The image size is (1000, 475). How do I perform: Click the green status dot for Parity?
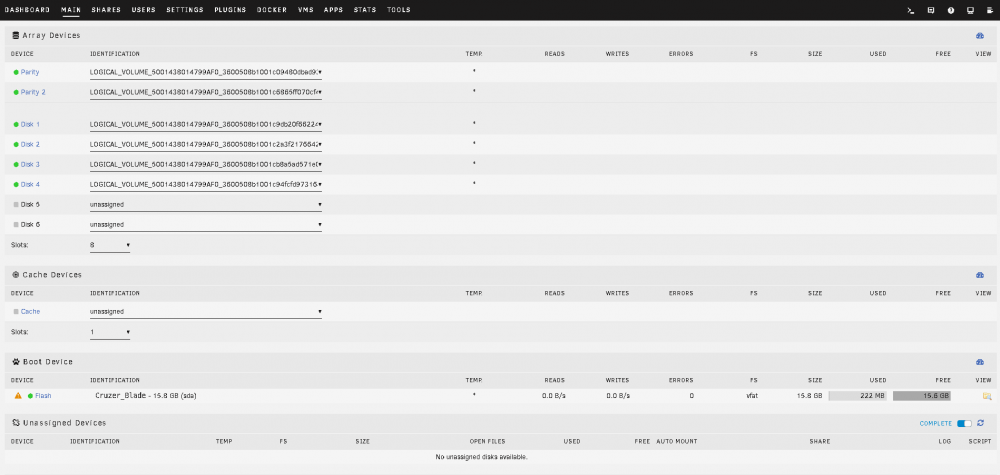coord(16,73)
